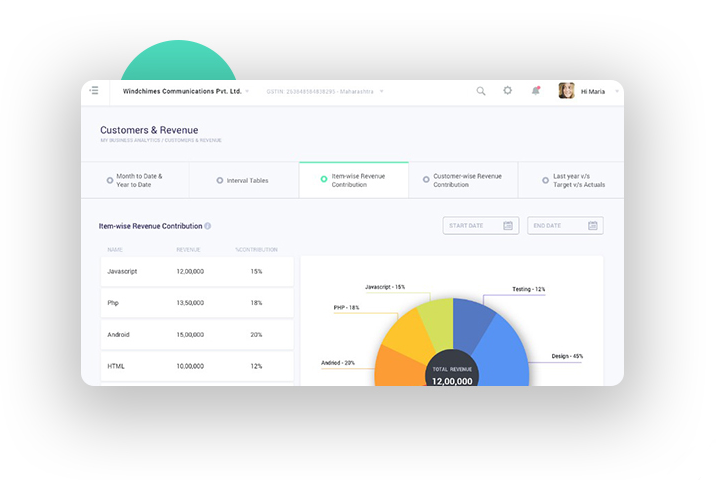The width and height of the screenshot is (716, 480).
Task: Open the notifications bell
Action: 536,91
